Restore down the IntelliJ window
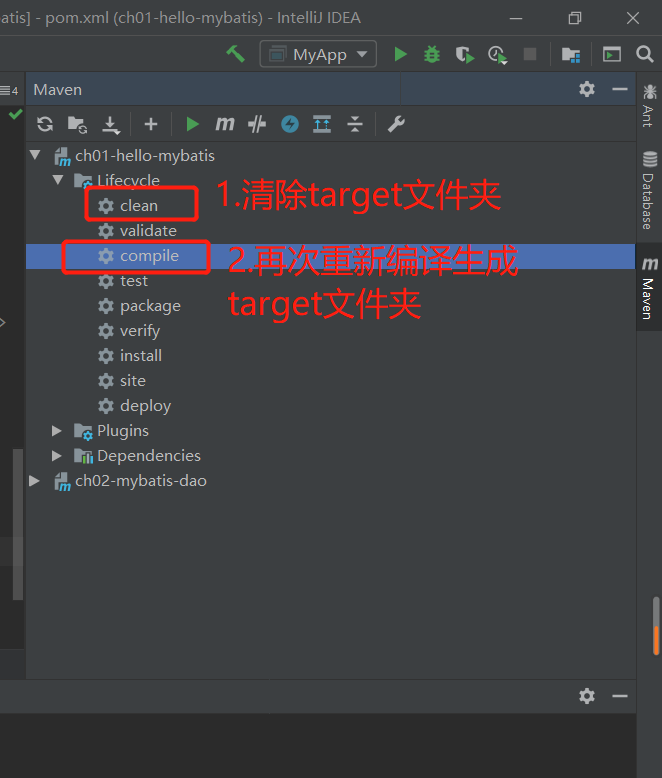Image resolution: width=662 pixels, height=778 pixels. click(575, 18)
